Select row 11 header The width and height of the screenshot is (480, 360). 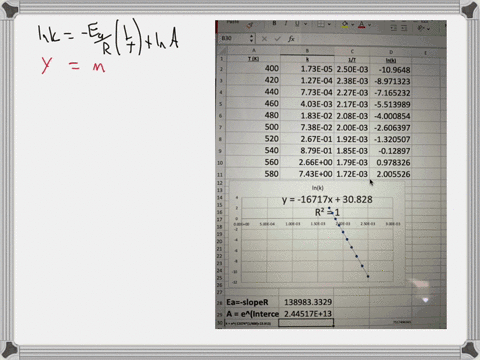[220, 175]
